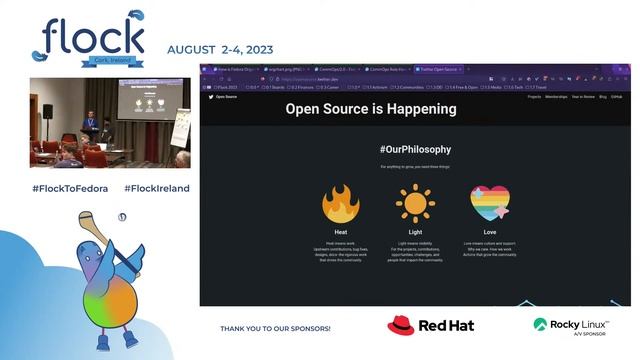Open the 1.7 Travel bookmarks folder
Screen dimensions: 640x360
click(536, 87)
